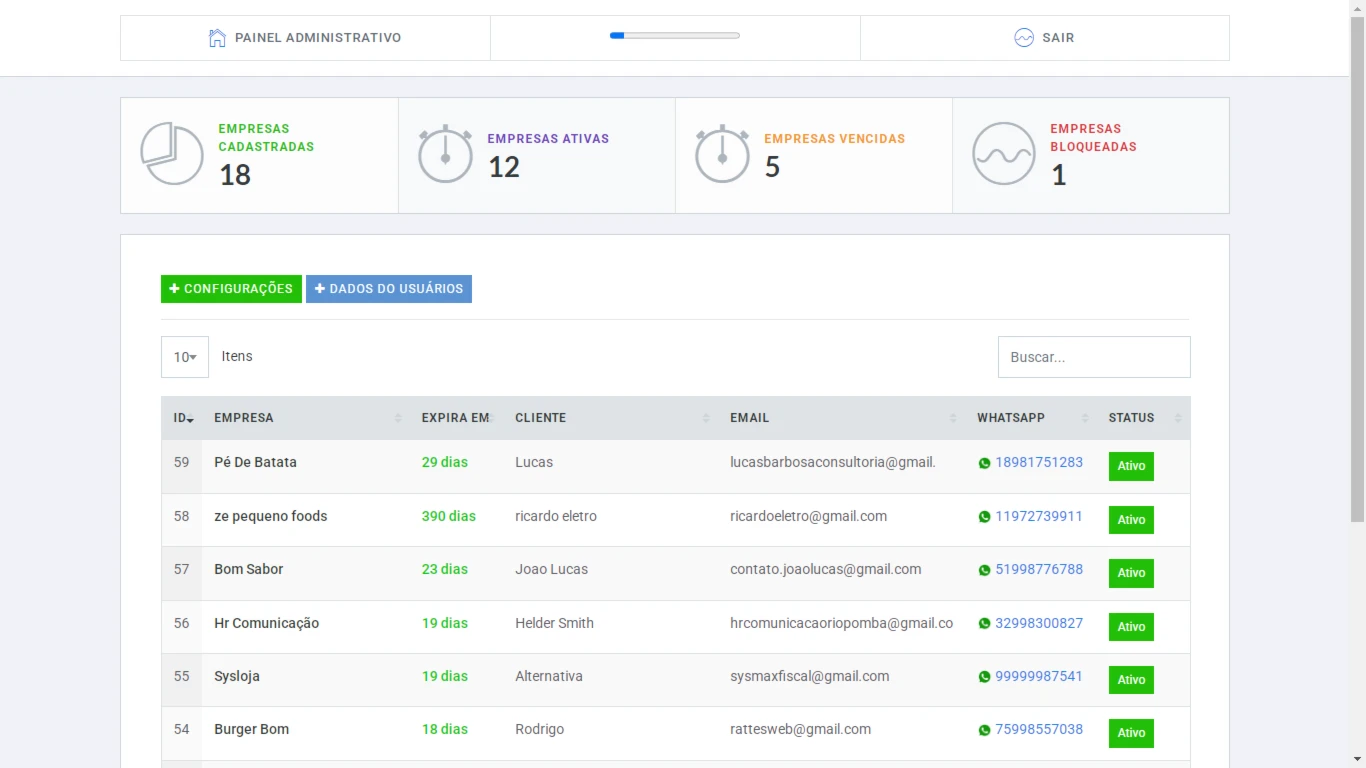The image size is (1366, 768).
Task: Toggle the Ativo status for Bom Sabor
Action: 1131,573
